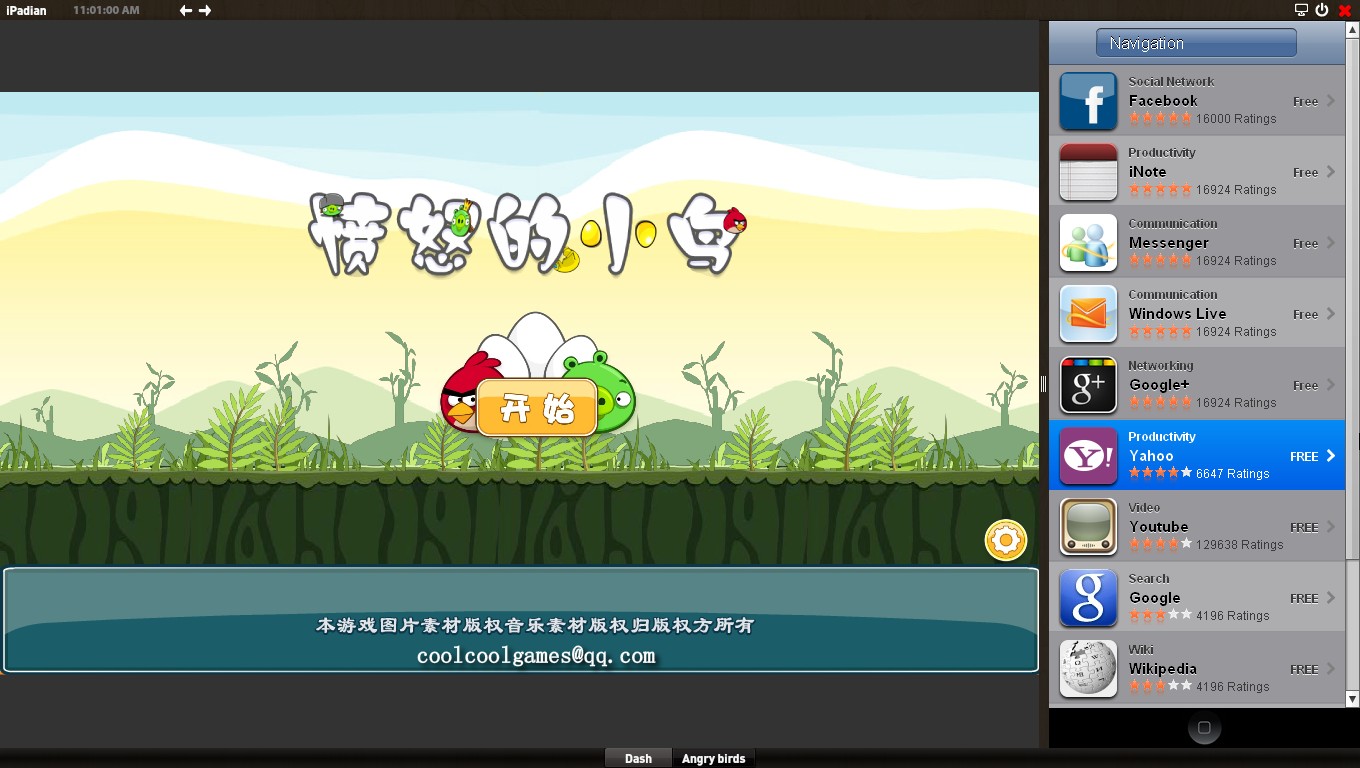Switch to the Angry birds tab

[713, 758]
